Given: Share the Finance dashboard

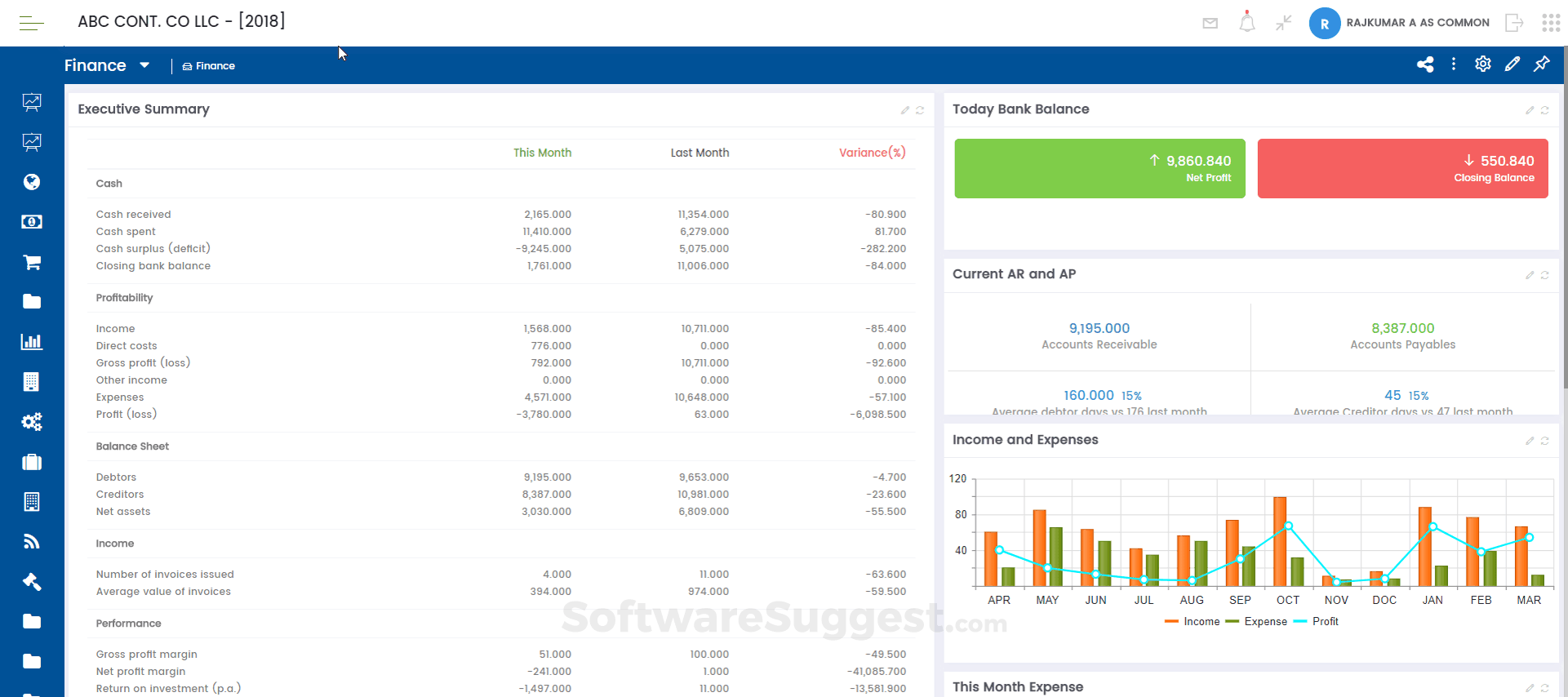Looking at the screenshot, I should (x=1425, y=64).
